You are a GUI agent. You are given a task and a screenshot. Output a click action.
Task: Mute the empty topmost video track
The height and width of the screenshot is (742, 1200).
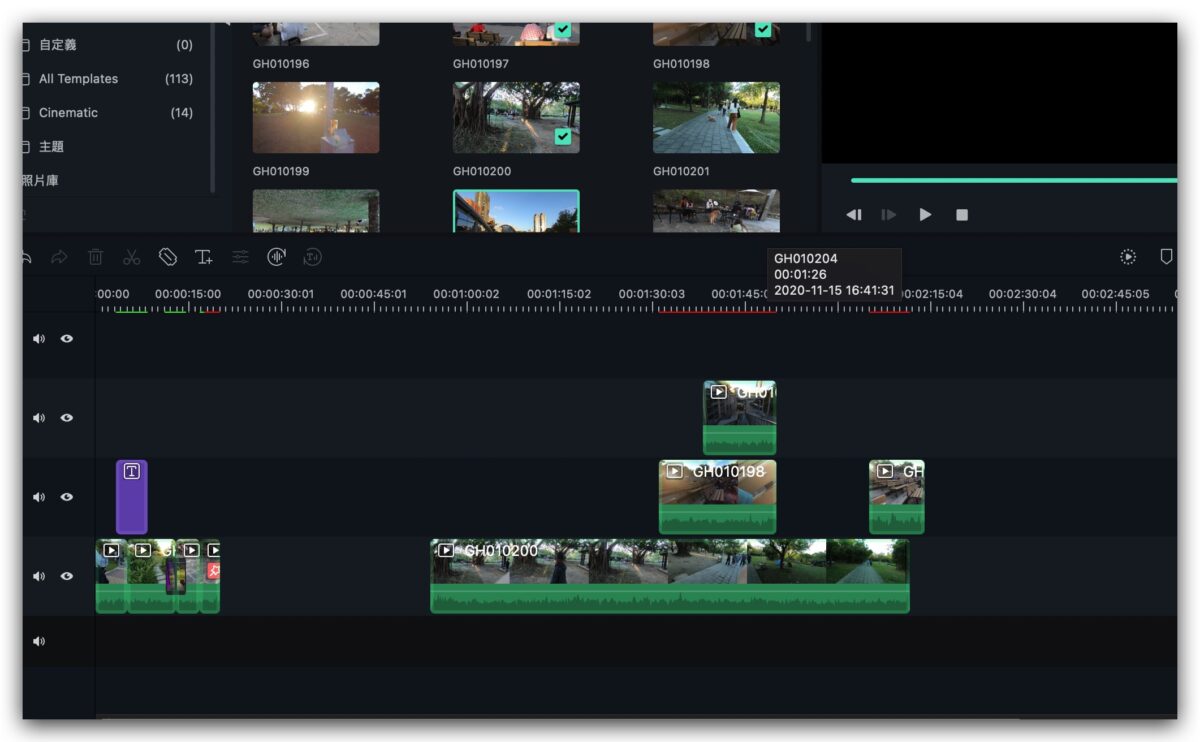coord(39,339)
